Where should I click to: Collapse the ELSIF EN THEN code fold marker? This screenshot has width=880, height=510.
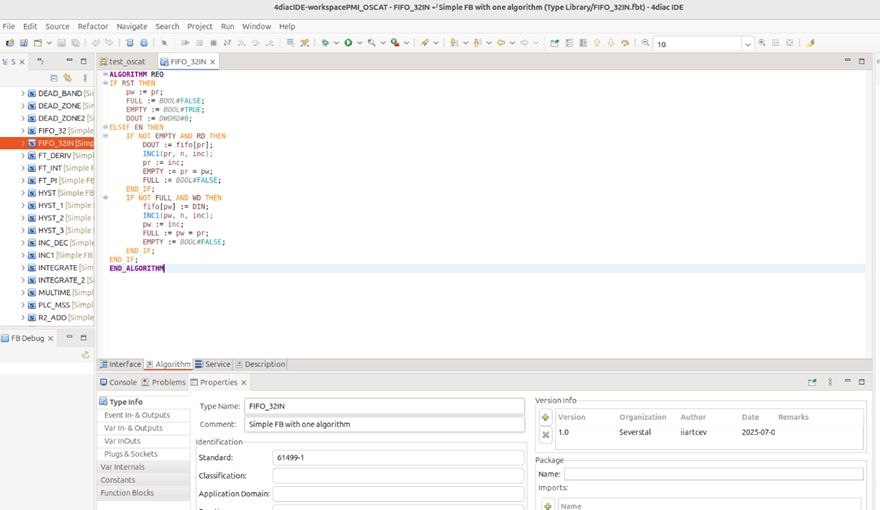coord(106,127)
